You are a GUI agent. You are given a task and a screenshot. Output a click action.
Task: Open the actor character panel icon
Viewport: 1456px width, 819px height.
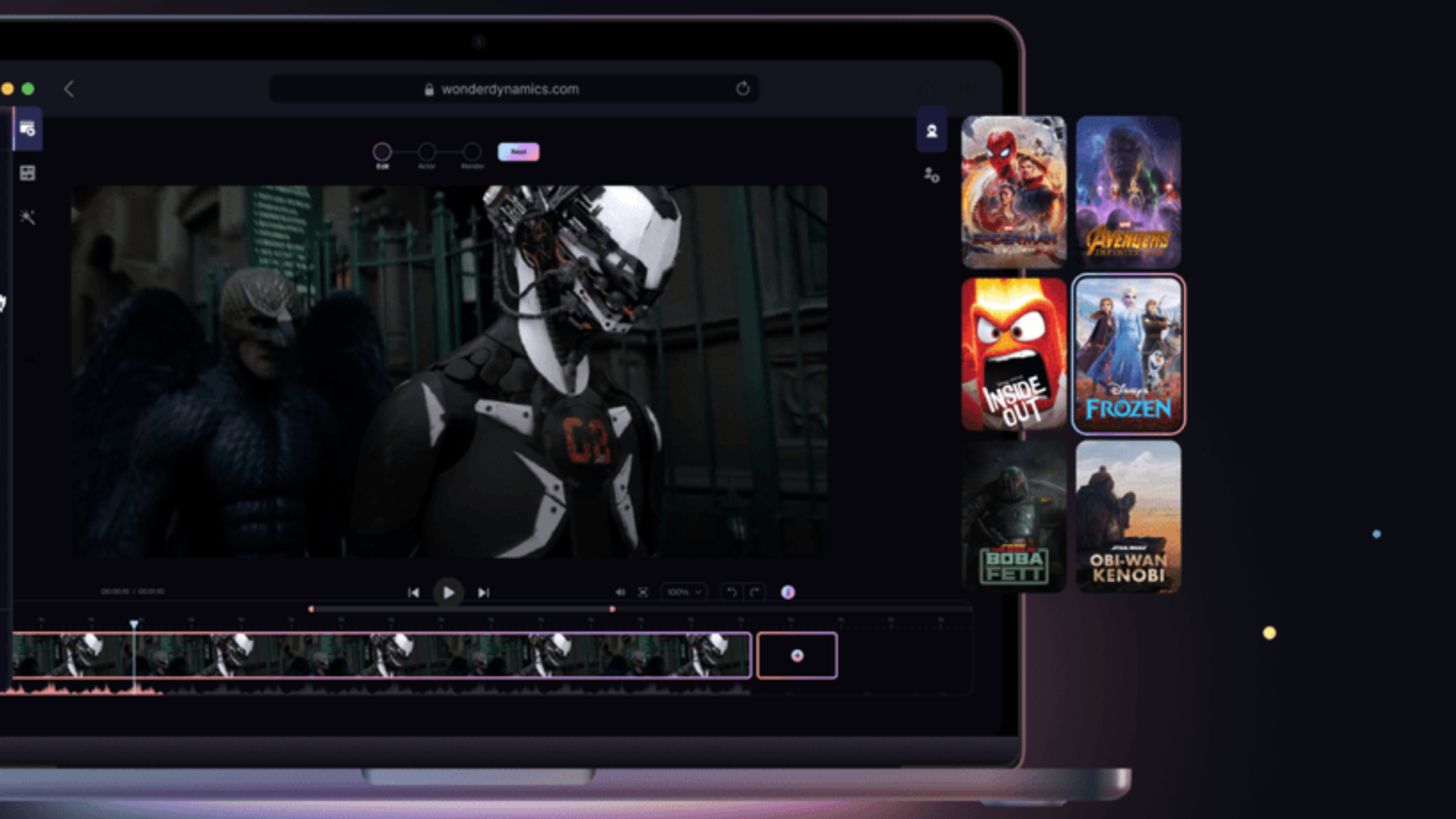932,130
